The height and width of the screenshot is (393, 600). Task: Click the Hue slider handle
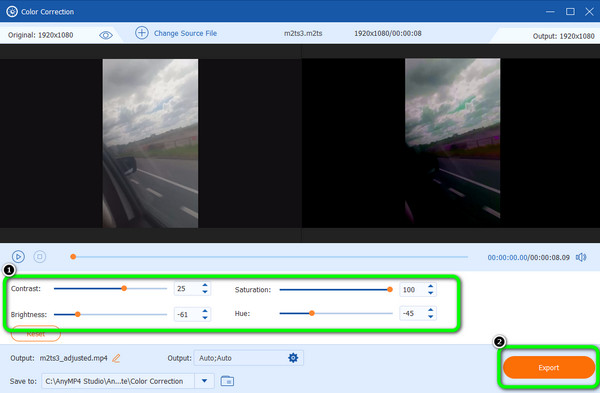[x=312, y=313]
